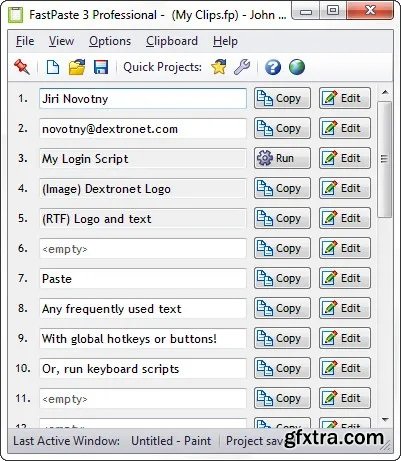Click the With global hotkeys or buttons! field
401x461 pixels.
[143, 339]
